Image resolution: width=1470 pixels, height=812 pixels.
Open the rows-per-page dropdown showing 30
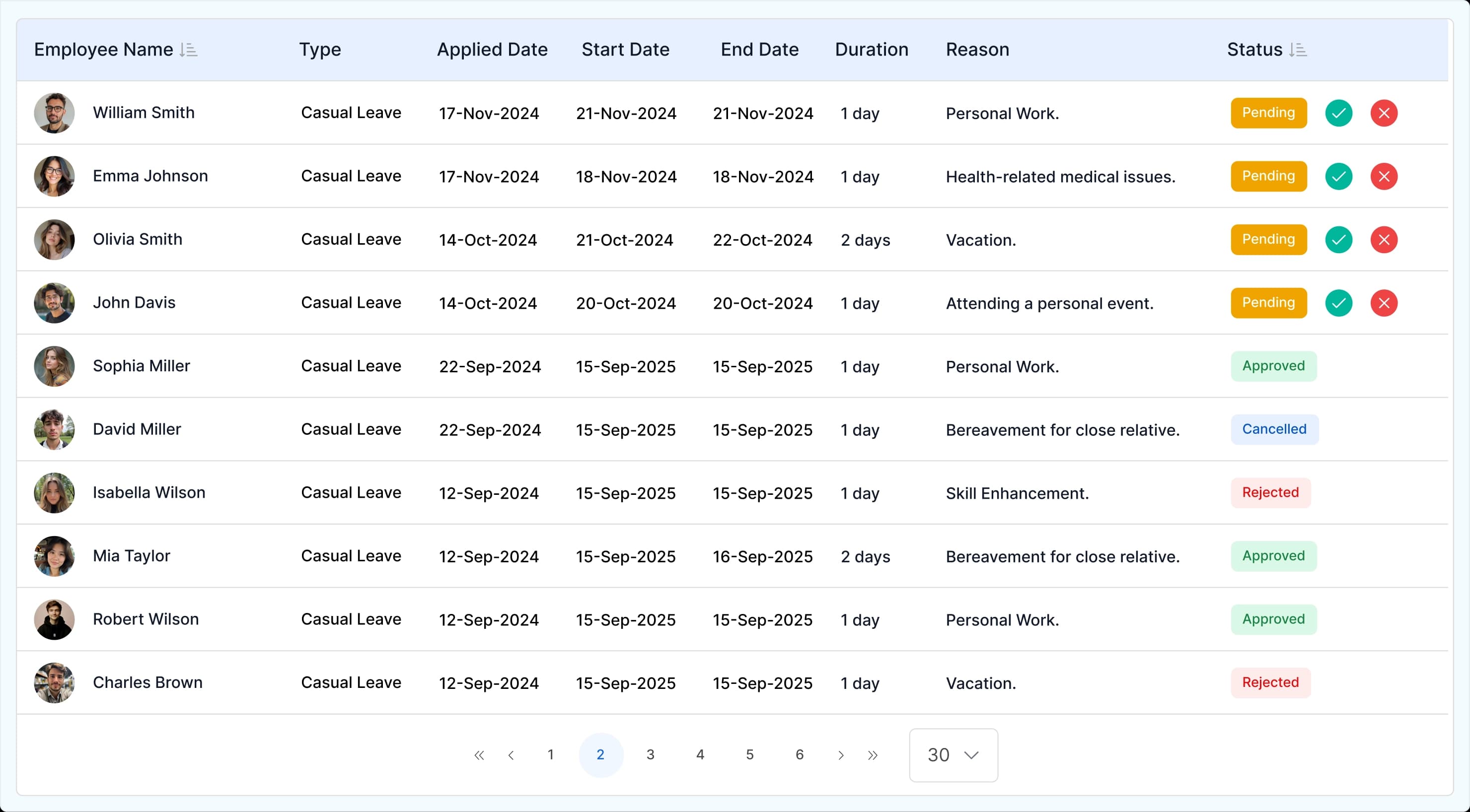pos(953,754)
